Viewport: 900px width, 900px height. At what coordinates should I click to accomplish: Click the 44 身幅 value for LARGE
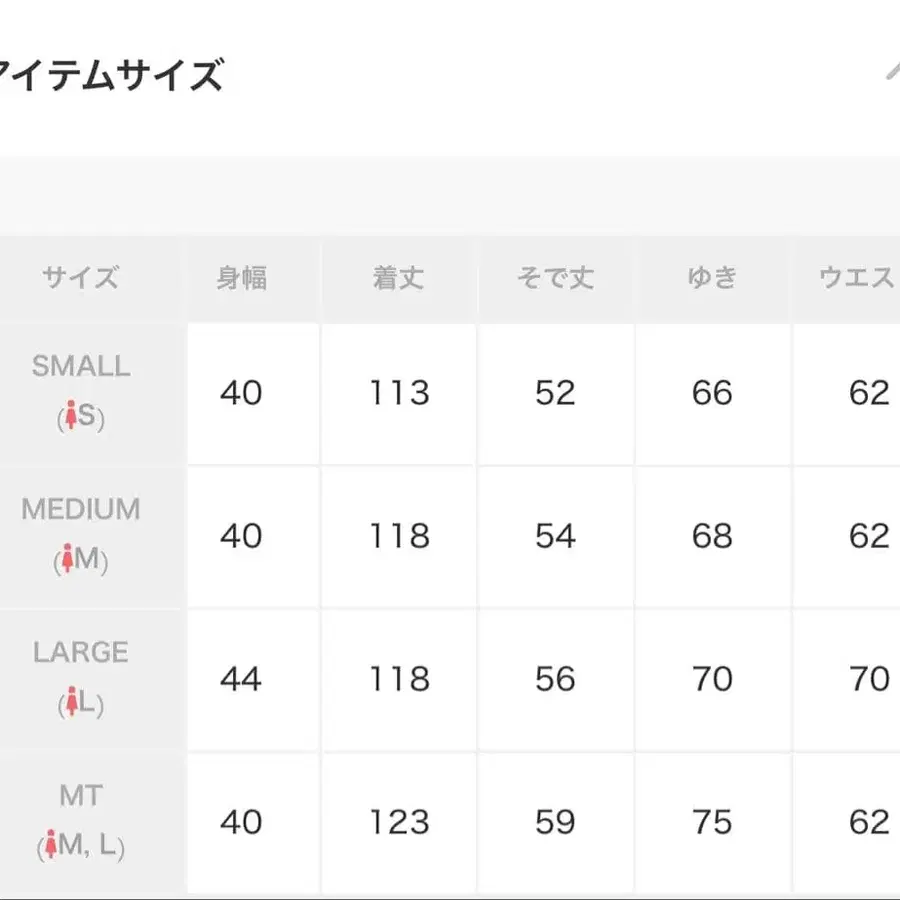[241, 680]
